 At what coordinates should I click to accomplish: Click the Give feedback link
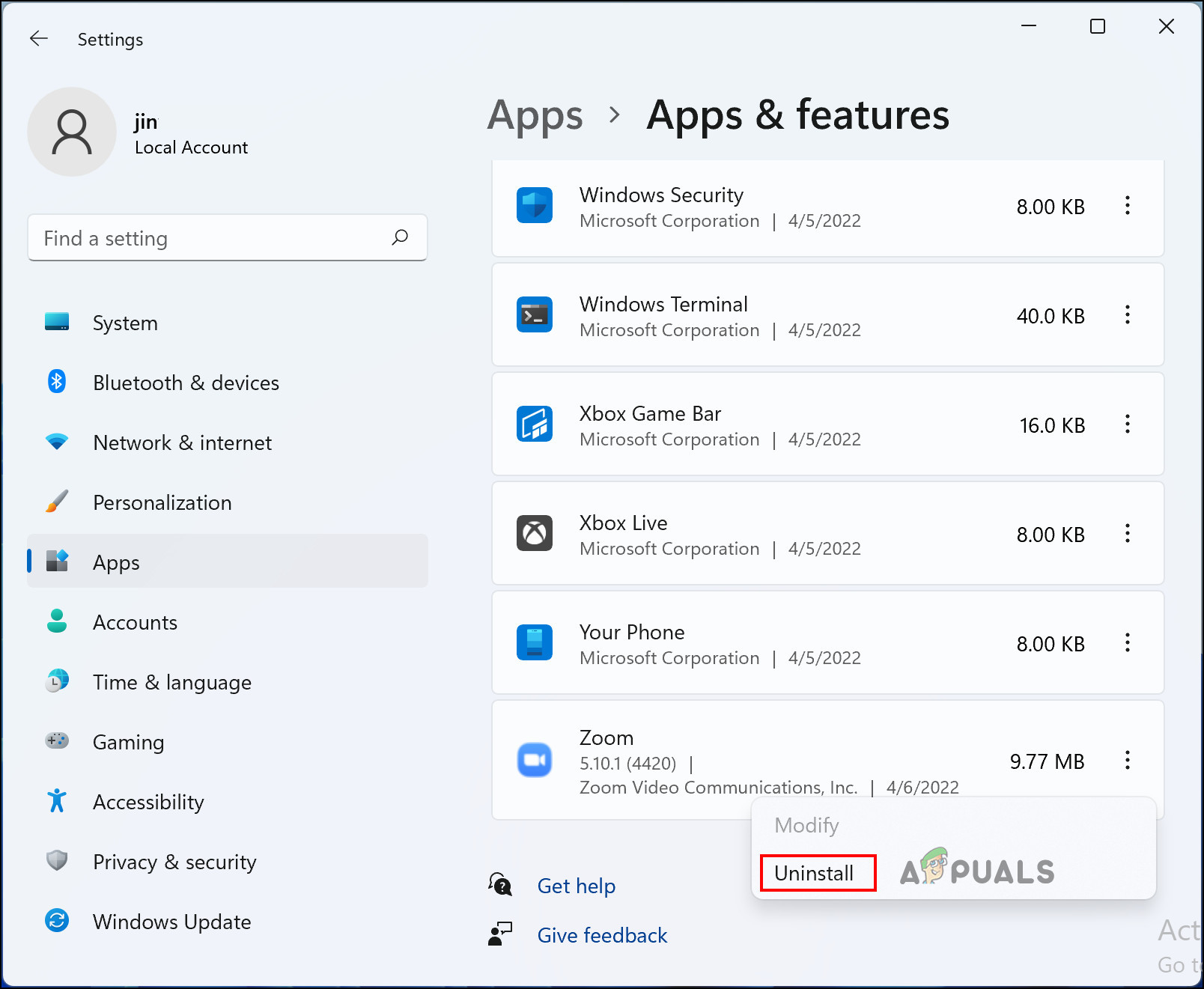pos(602,935)
